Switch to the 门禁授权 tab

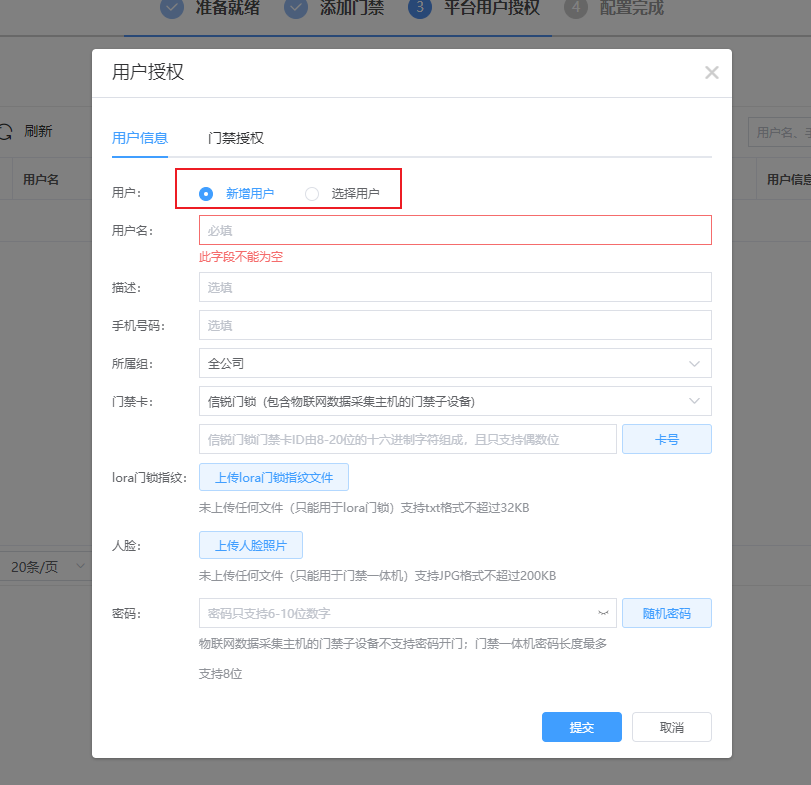236,138
